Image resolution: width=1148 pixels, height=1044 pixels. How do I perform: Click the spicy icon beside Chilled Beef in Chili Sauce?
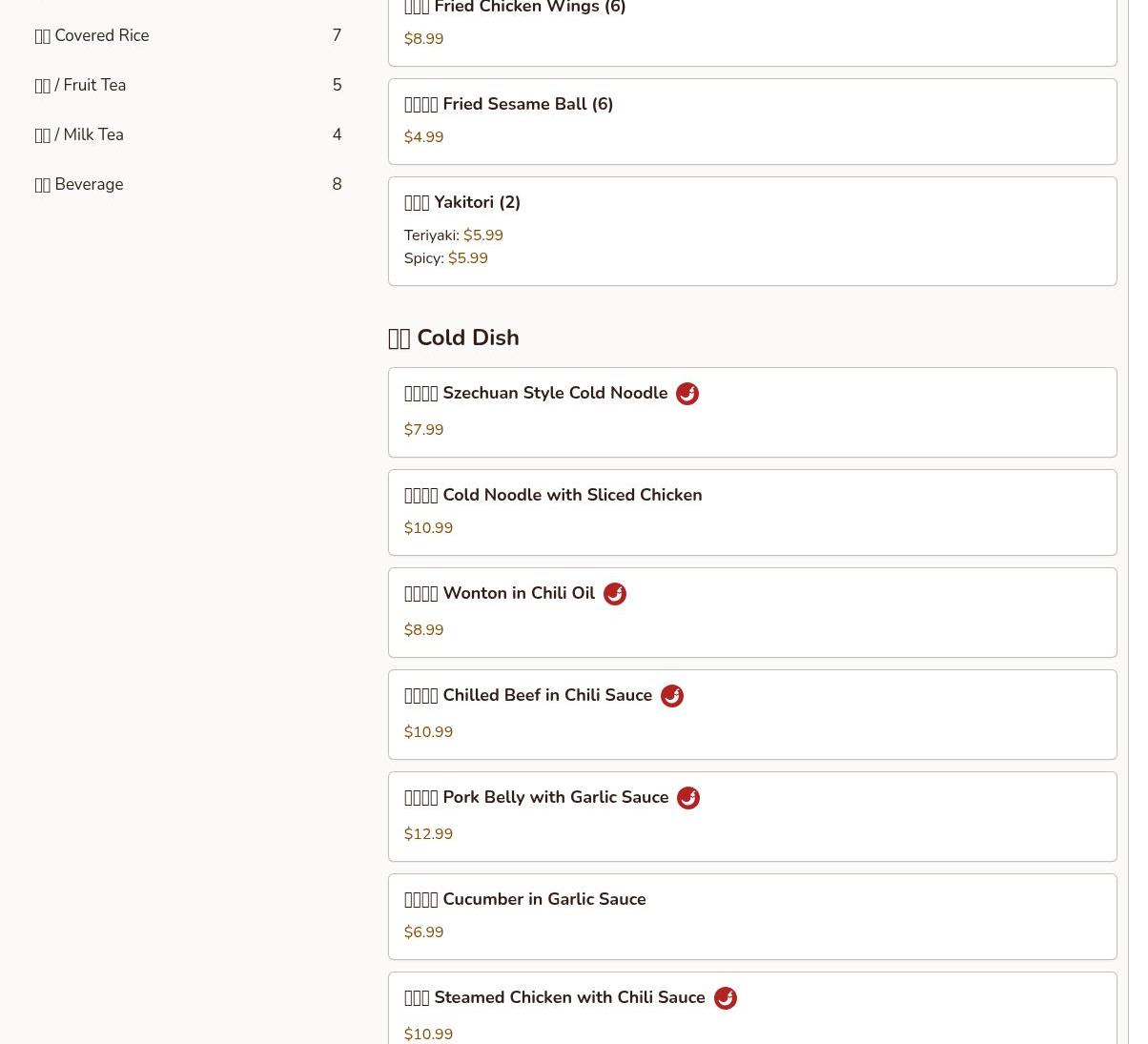671,696
